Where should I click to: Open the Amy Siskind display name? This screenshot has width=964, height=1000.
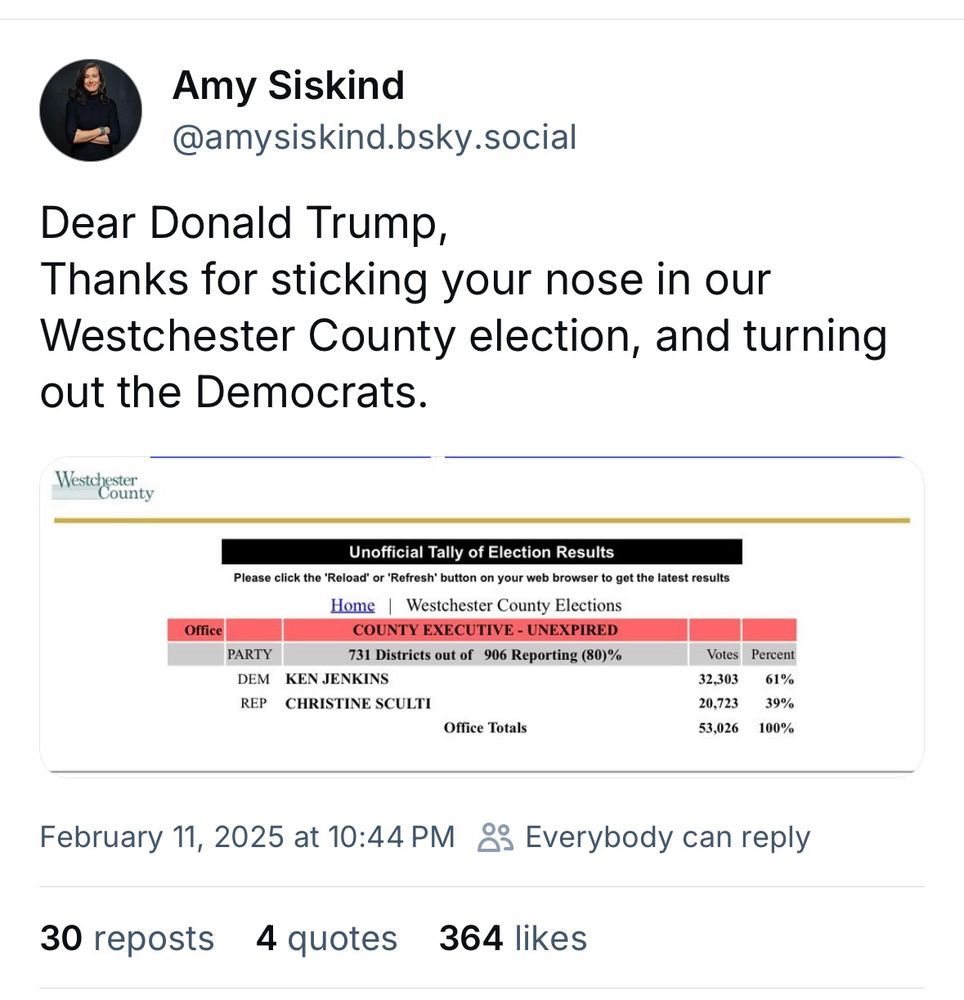pyautogui.click(x=288, y=85)
